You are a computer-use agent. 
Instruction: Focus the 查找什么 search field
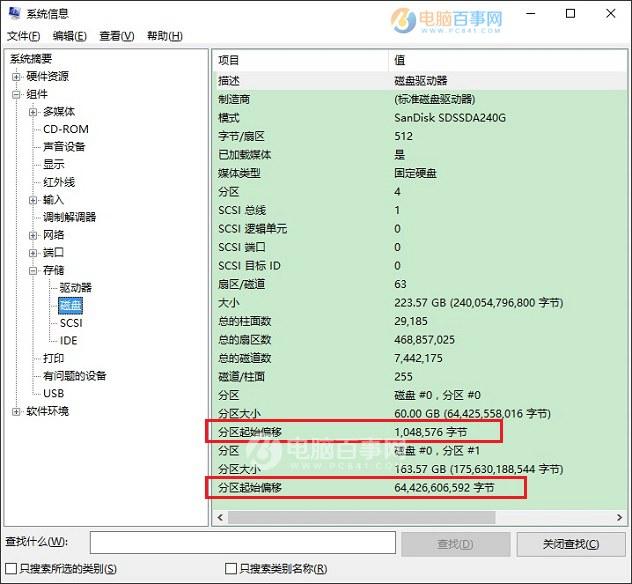(243, 542)
